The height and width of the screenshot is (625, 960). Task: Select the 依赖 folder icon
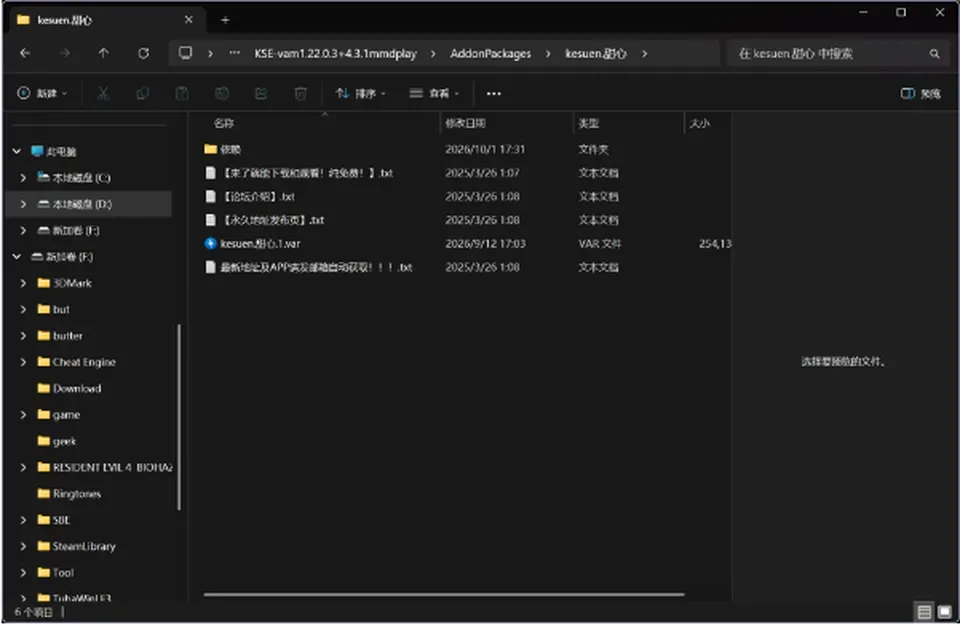coord(211,149)
